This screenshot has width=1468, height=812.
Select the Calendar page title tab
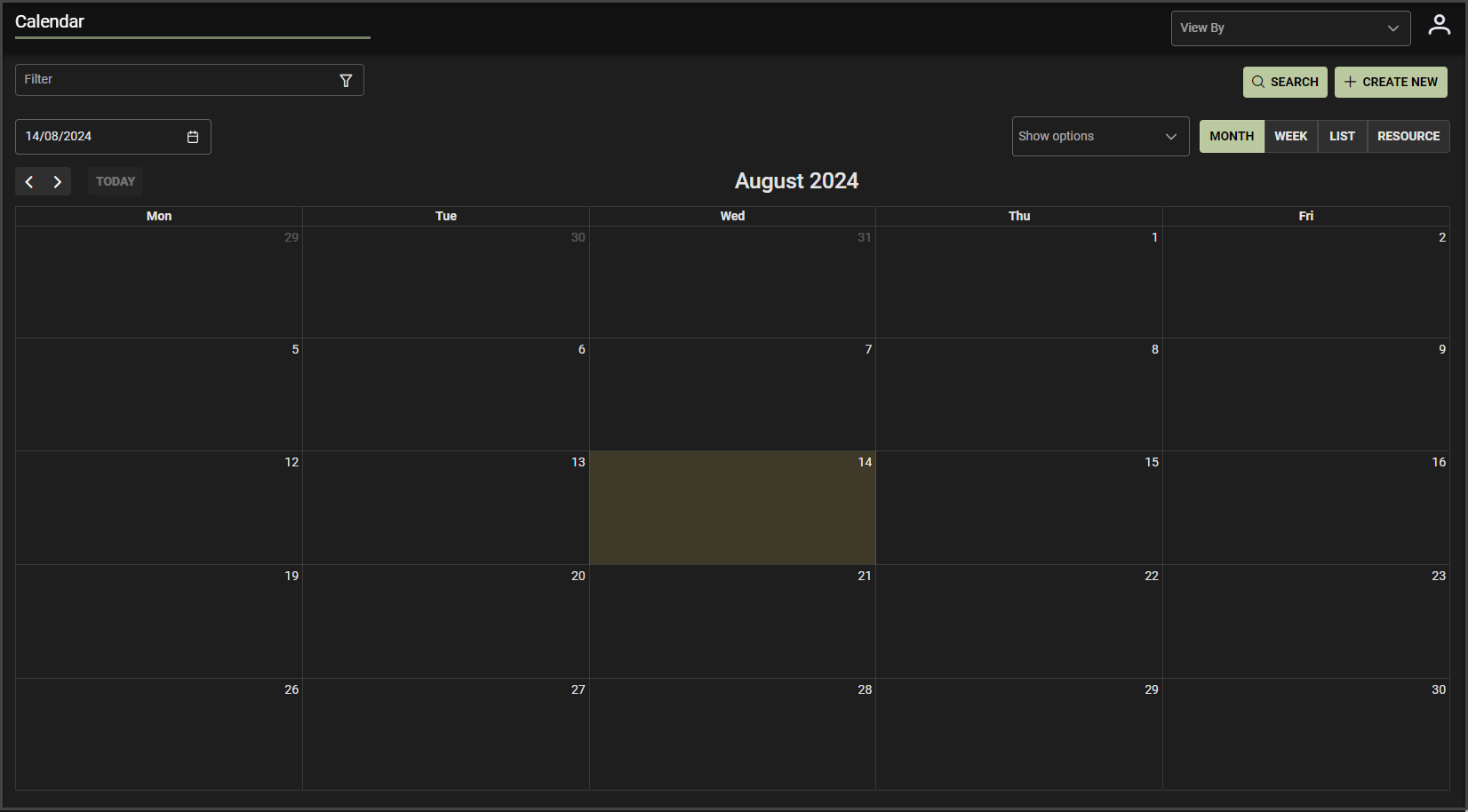pyautogui.click(x=50, y=22)
